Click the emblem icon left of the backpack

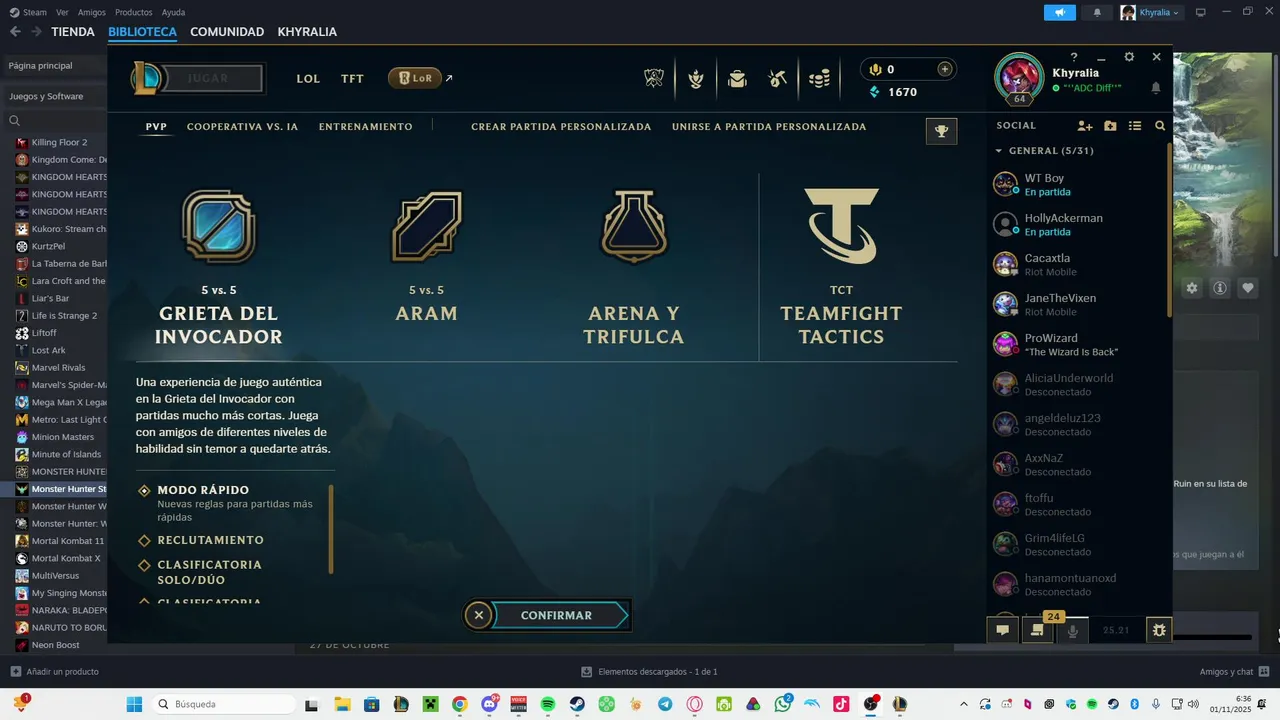pos(696,78)
